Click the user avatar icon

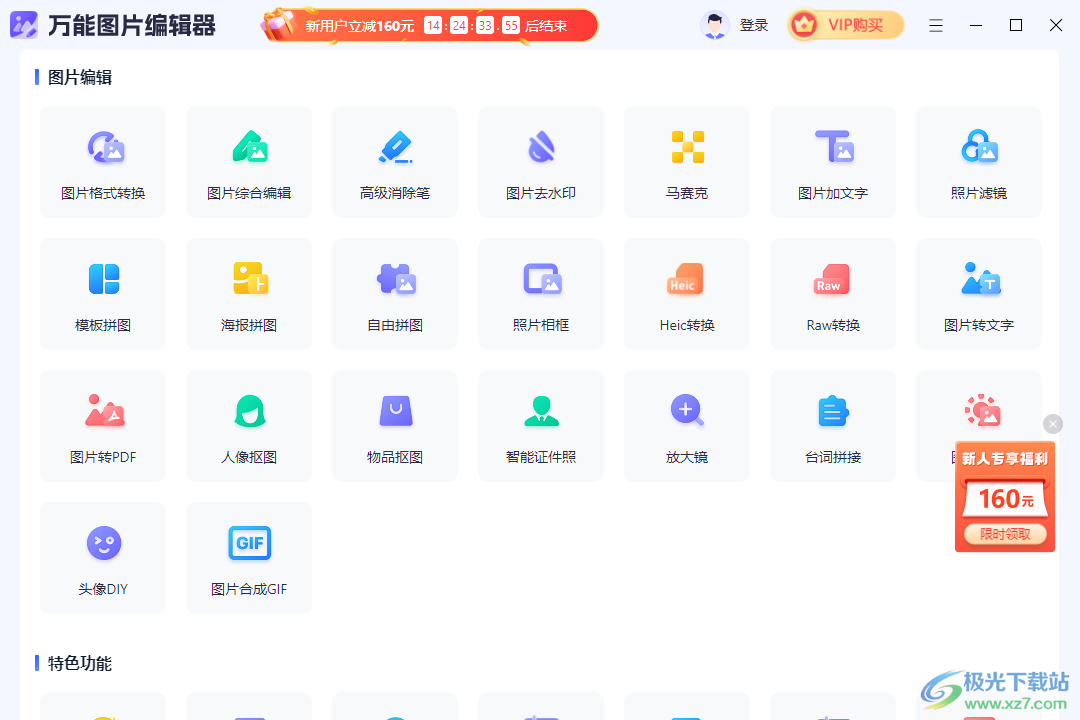(x=714, y=25)
